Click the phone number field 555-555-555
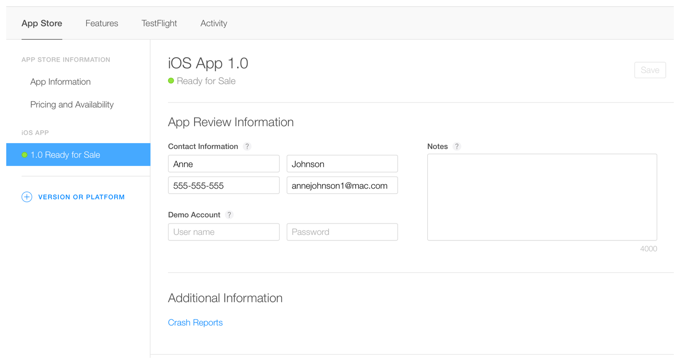 224,185
